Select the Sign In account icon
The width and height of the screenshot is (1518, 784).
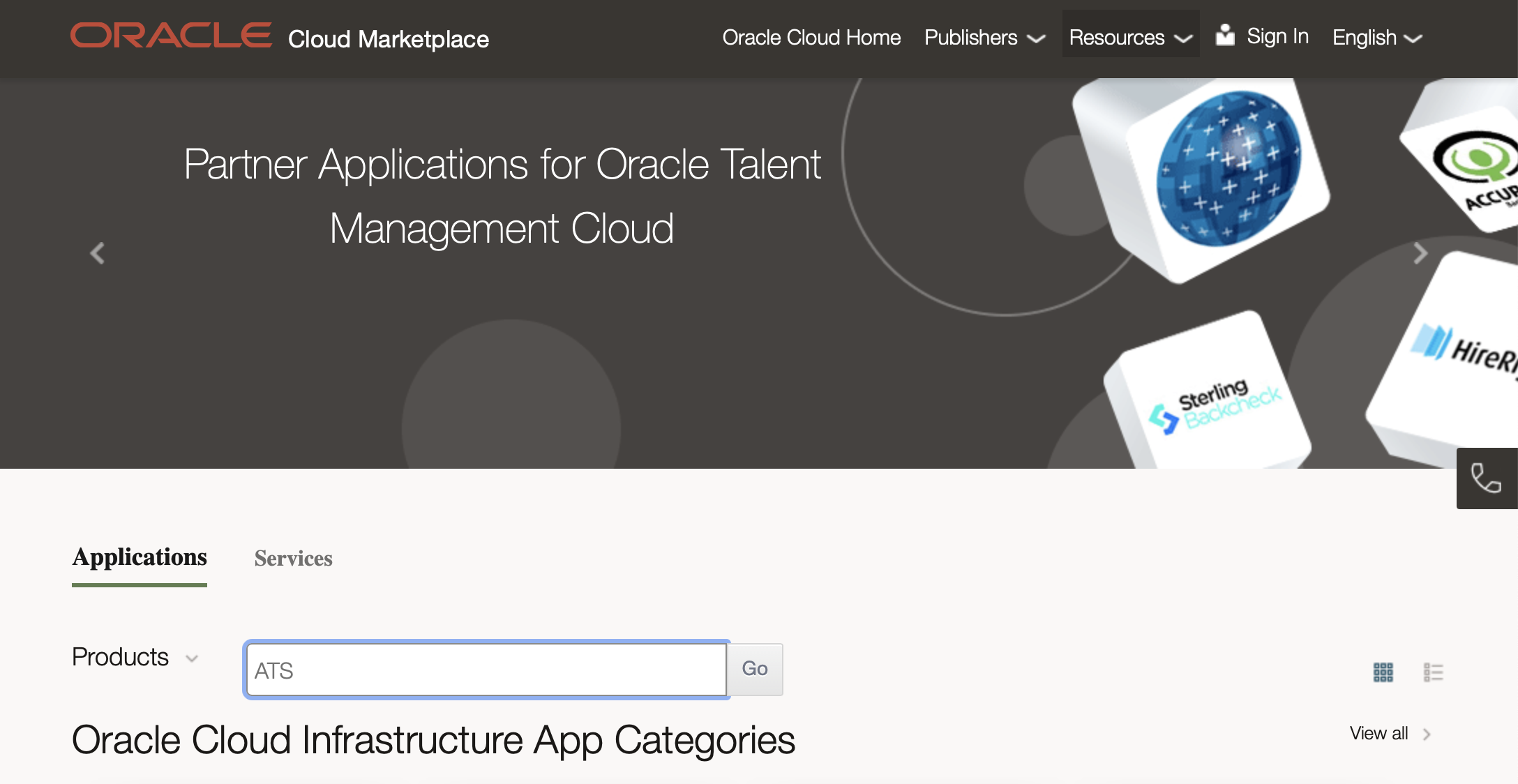(1225, 35)
